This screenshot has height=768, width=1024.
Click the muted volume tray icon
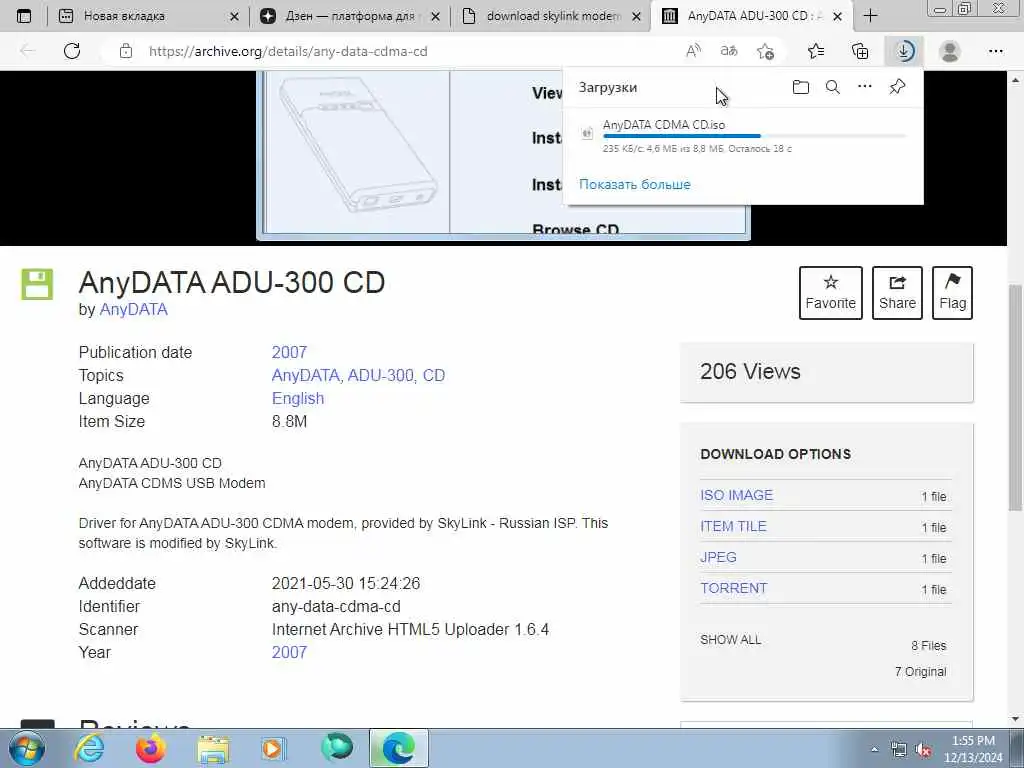click(923, 750)
